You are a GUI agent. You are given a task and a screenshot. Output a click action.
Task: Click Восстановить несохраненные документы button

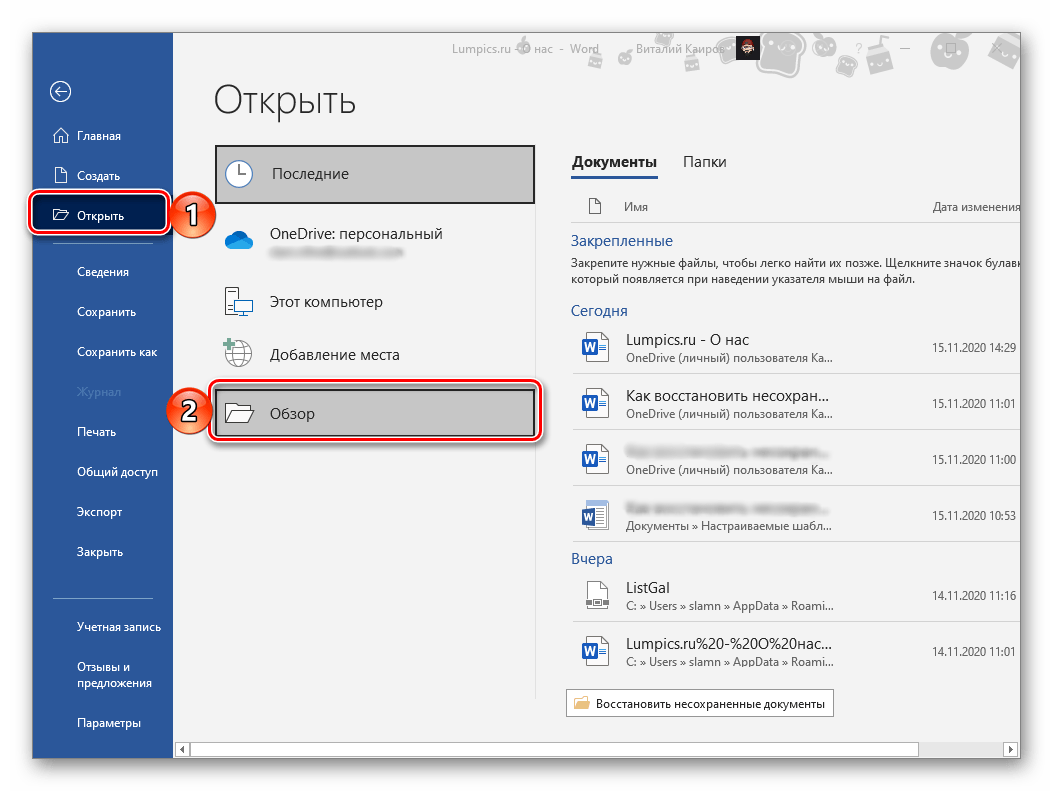tap(700, 703)
